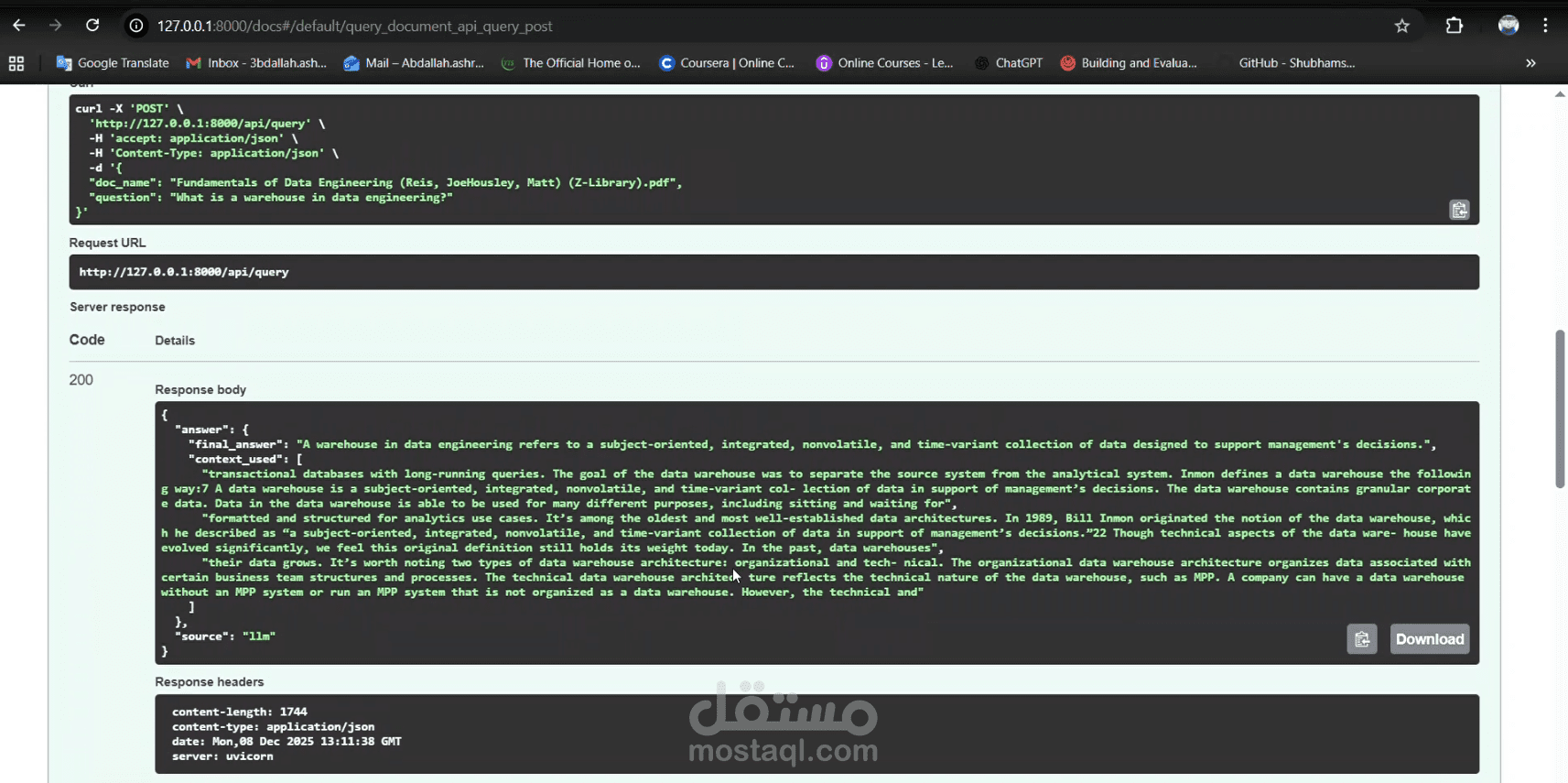Image resolution: width=1568 pixels, height=783 pixels.
Task: Click the date: Mon,08 Dec 2025 header line
Action: pos(287,741)
